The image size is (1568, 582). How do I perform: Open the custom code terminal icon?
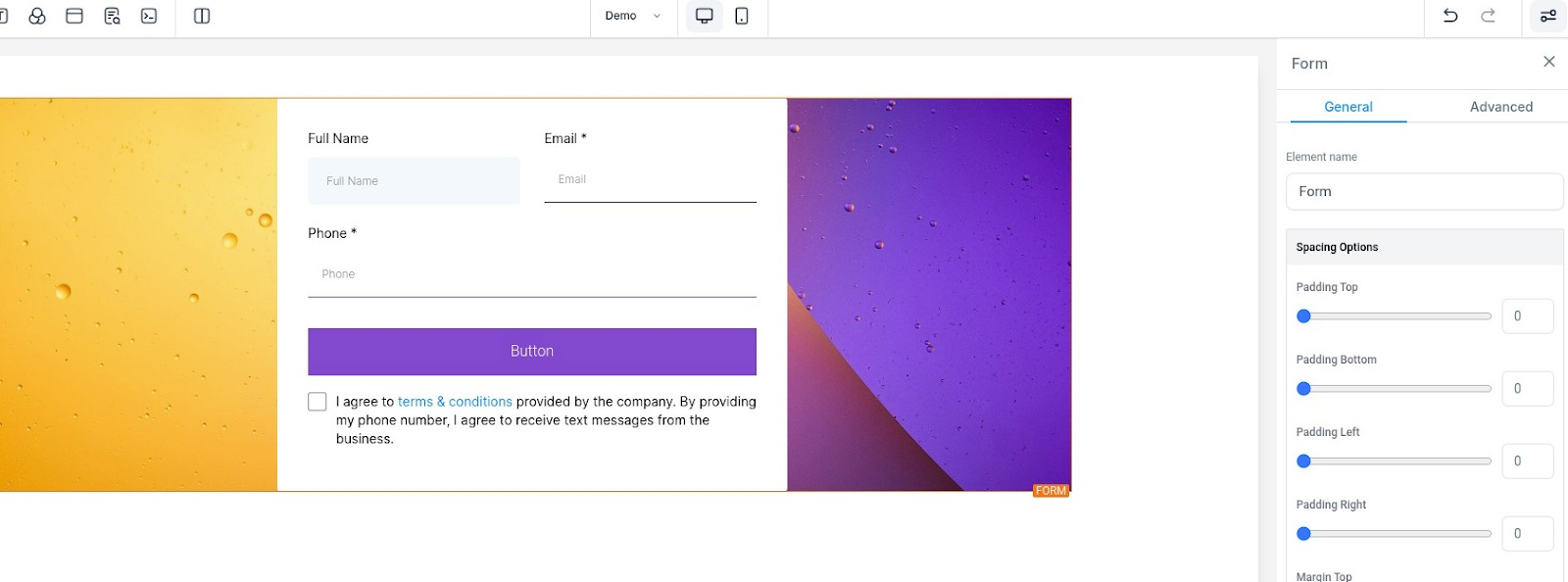pyautogui.click(x=149, y=16)
